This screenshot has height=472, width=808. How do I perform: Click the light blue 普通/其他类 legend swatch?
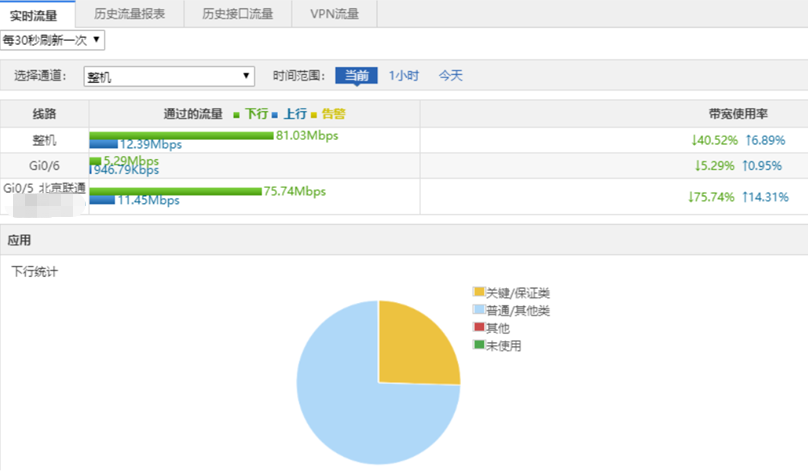[477, 311]
